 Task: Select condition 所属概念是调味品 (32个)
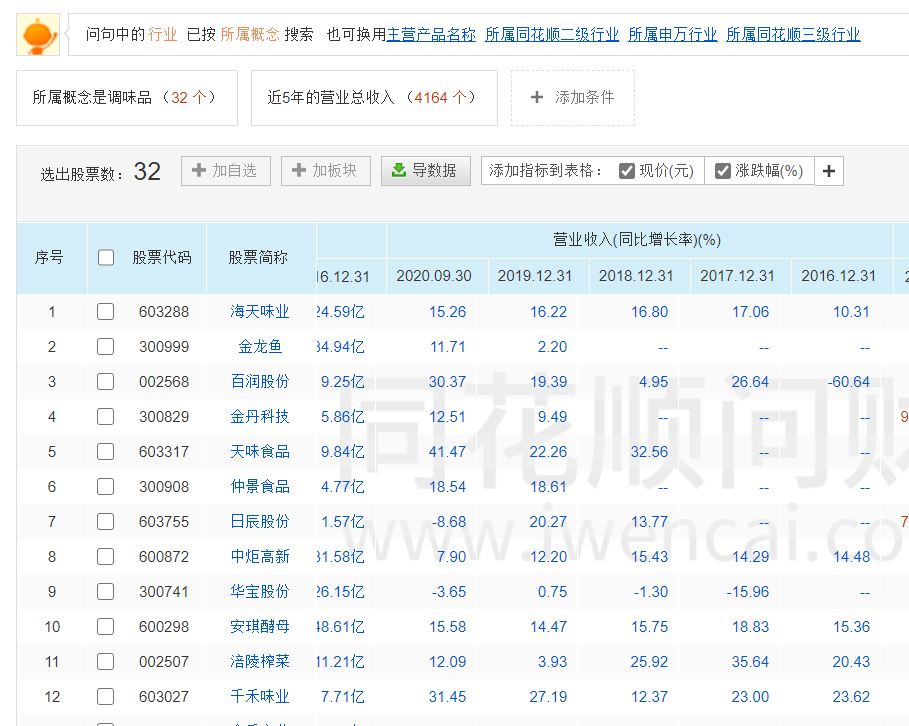127,97
